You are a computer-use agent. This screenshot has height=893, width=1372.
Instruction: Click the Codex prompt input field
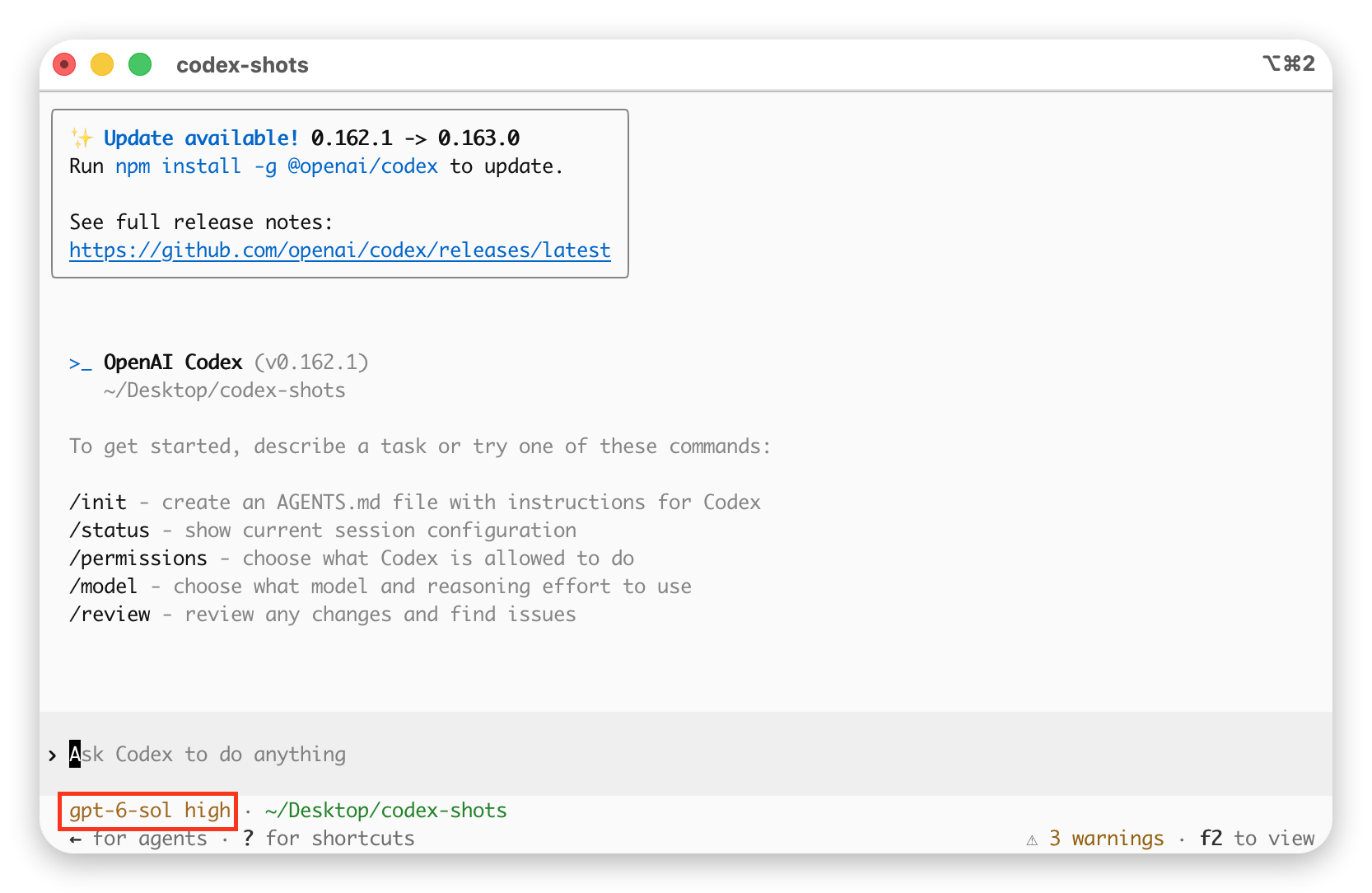(x=685, y=754)
